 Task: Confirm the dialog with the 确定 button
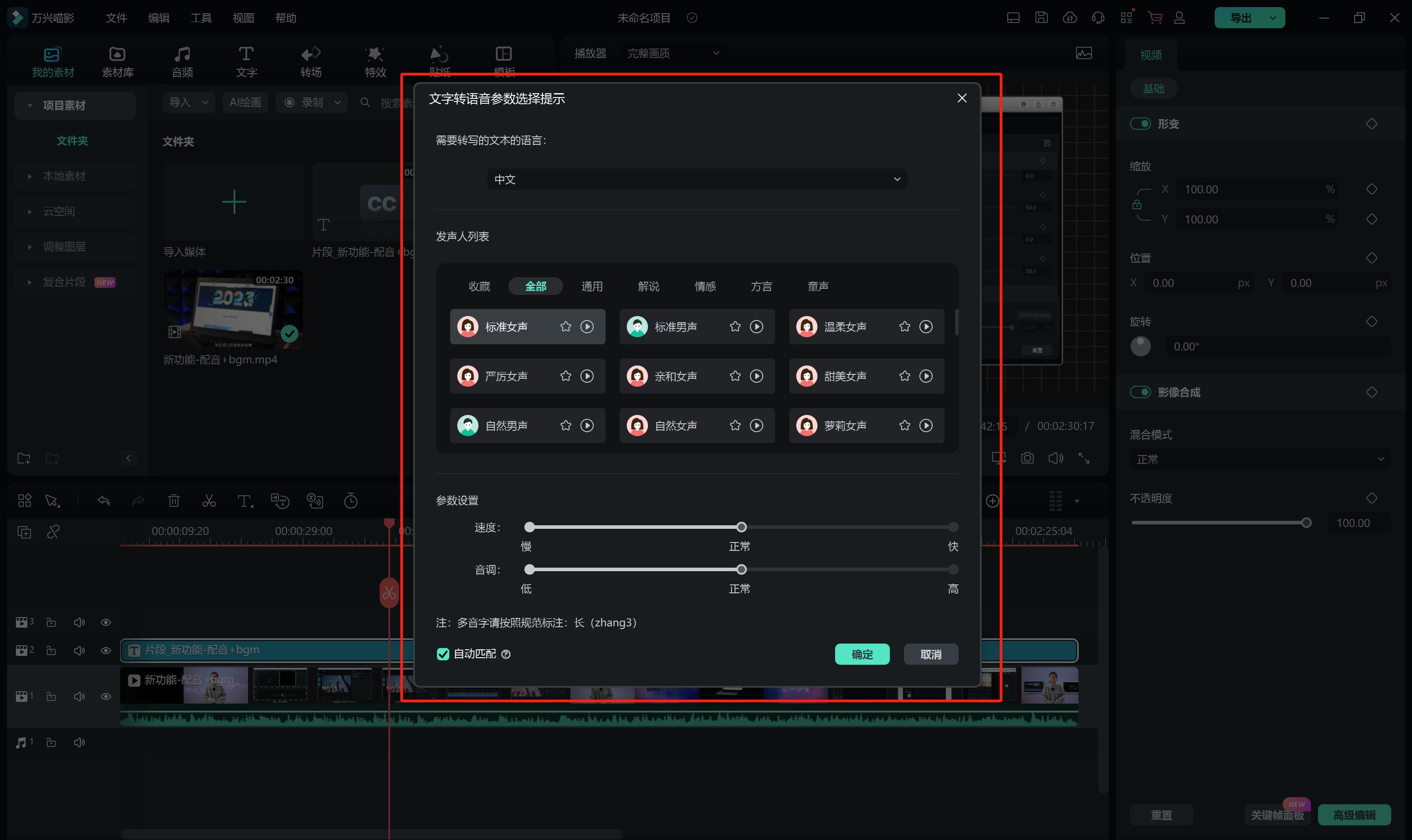(x=862, y=654)
